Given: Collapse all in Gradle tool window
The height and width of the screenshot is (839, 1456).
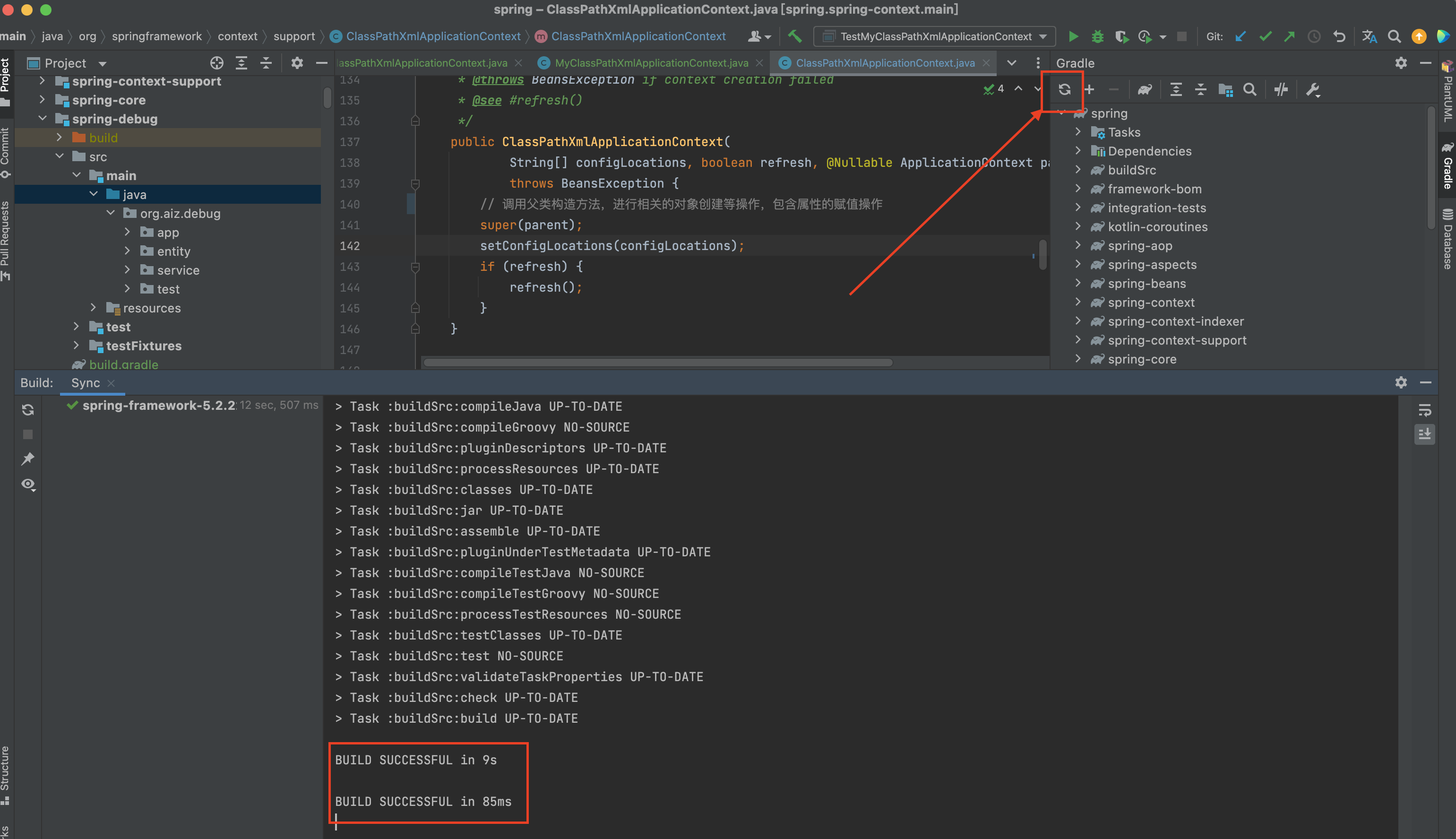Looking at the screenshot, I should 1200,89.
